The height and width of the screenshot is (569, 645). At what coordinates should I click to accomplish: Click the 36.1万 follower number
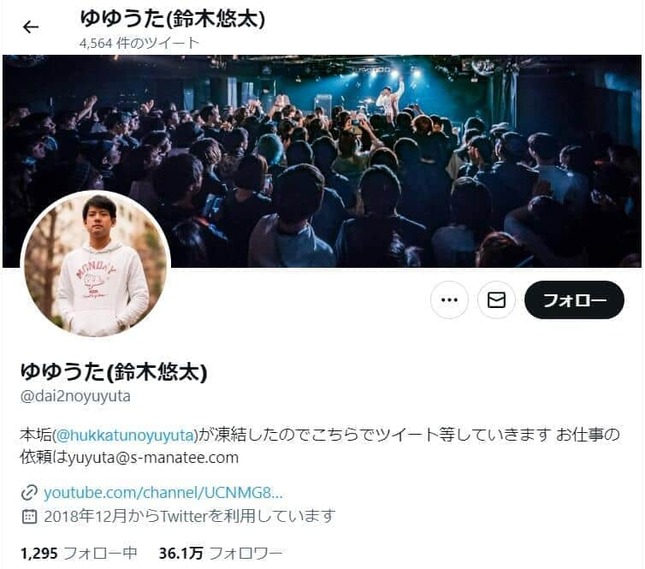pos(181,553)
